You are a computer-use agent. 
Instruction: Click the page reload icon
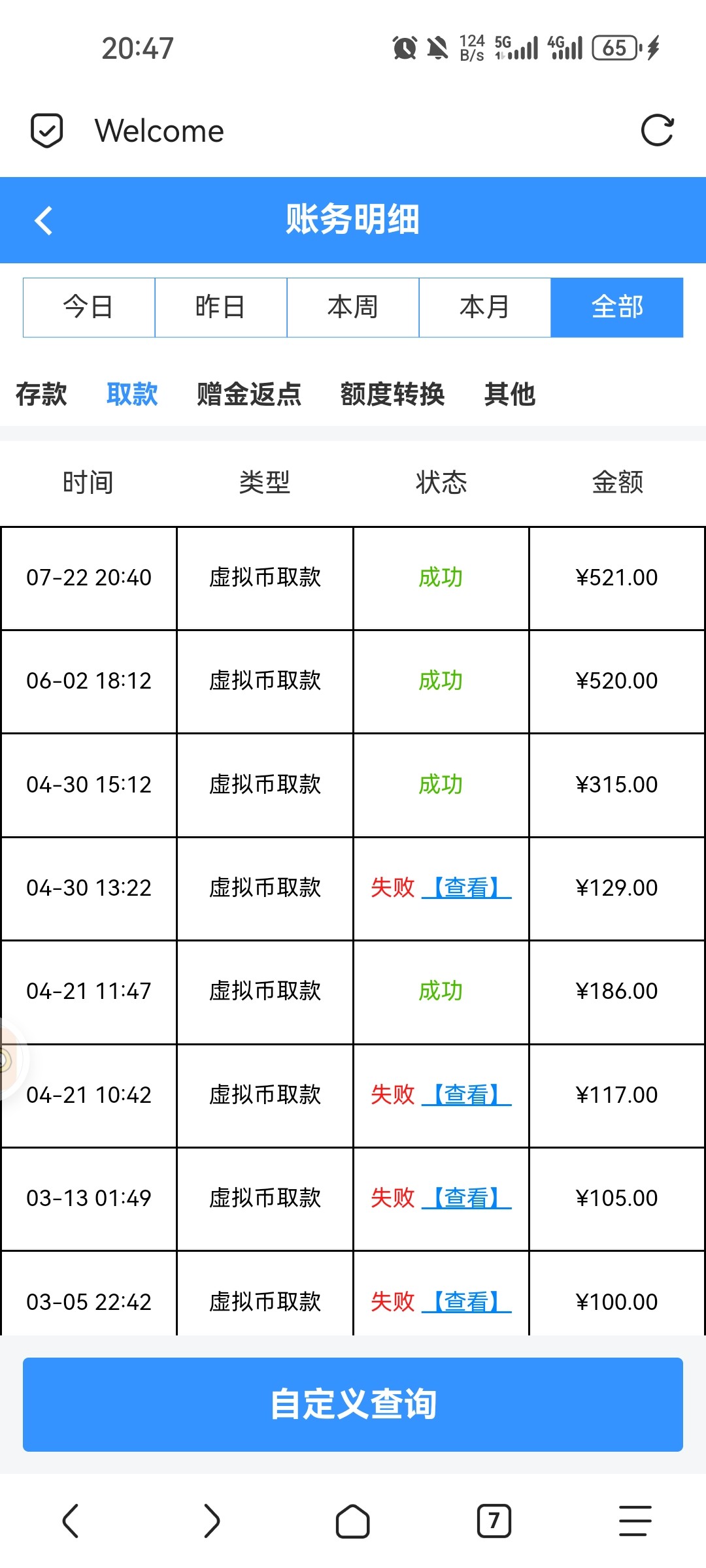pyautogui.click(x=657, y=130)
